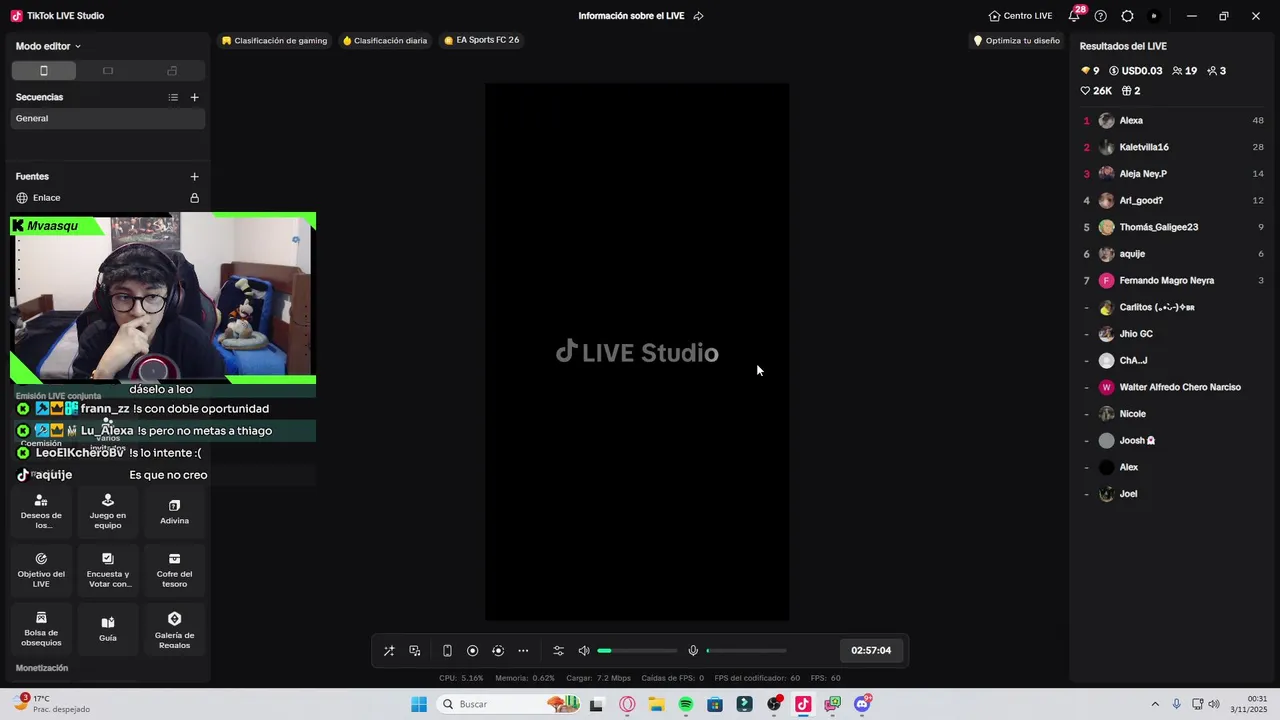Open EA Sports FC 26 tag
This screenshot has height=720, width=1280.
[x=482, y=40]
